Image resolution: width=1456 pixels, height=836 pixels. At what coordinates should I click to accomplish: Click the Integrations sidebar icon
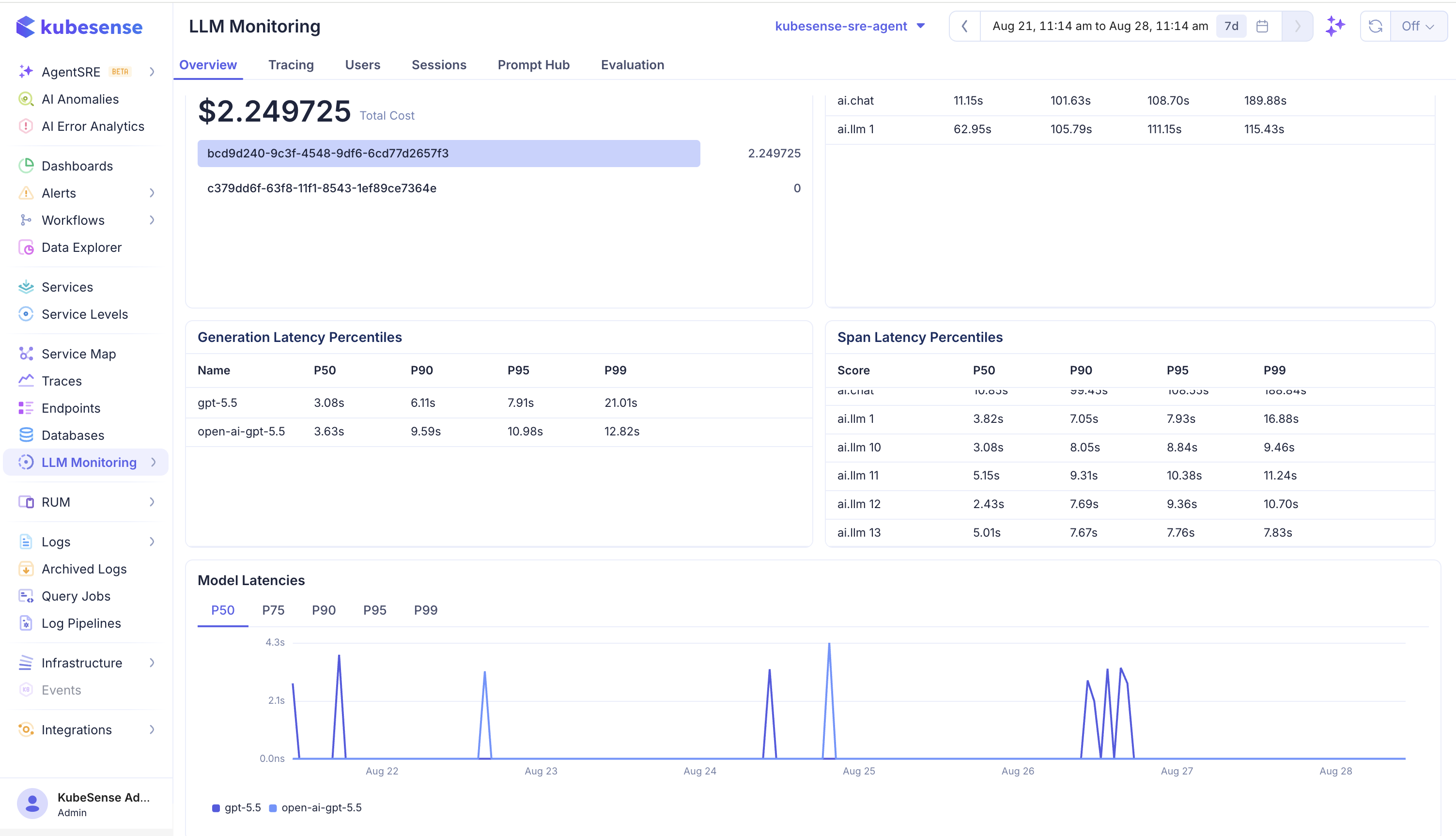tap(26, 729)
